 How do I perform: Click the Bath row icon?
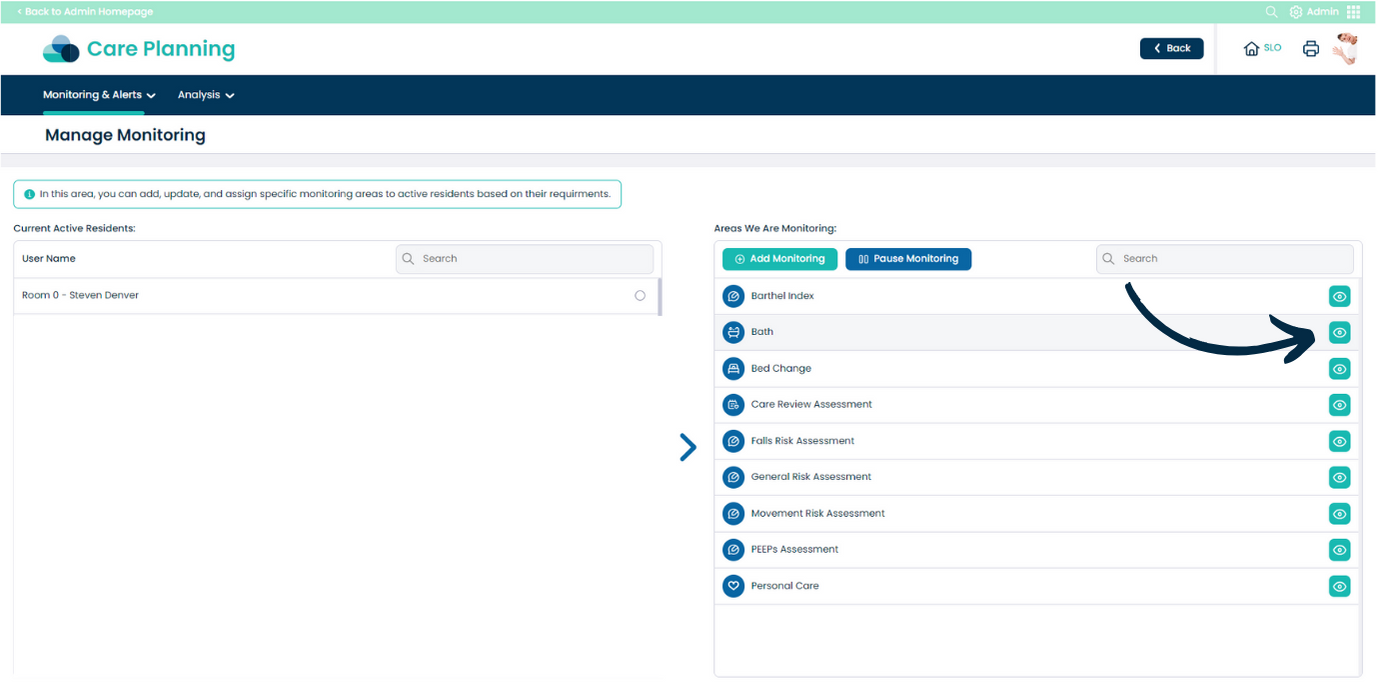pos(734,332)
